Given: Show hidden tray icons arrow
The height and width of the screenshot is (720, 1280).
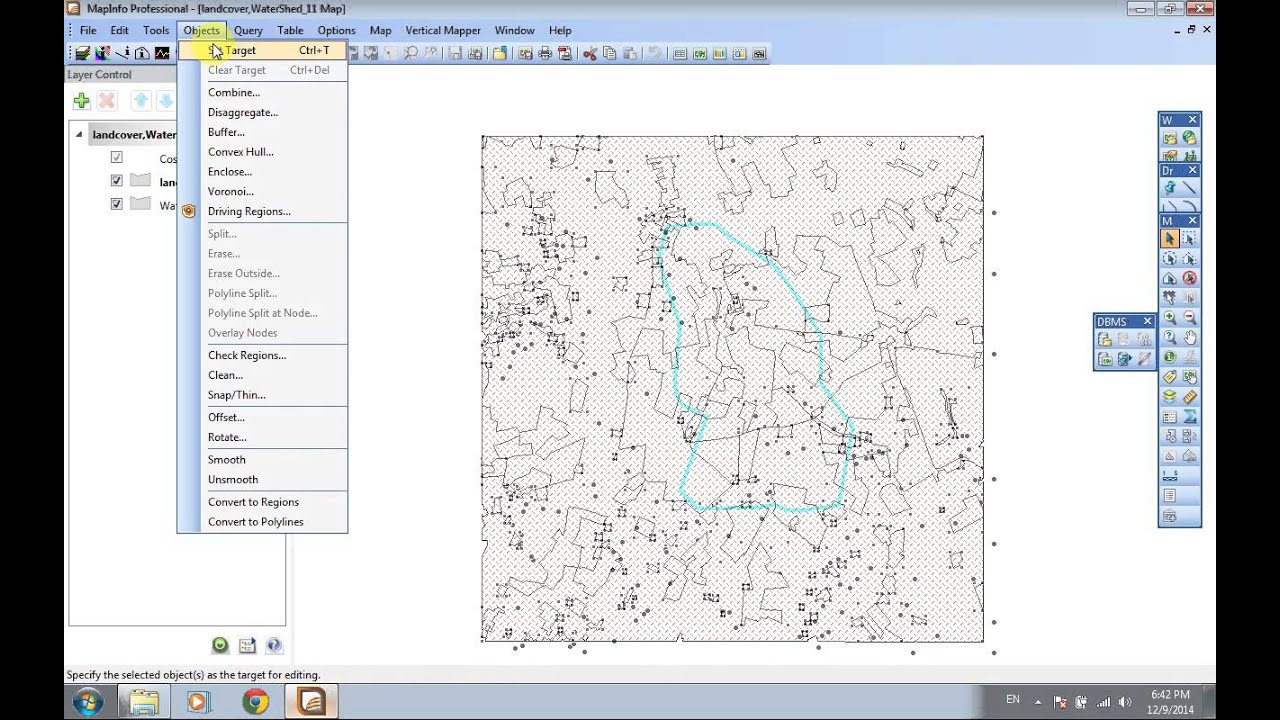Looking at the screenshot, I should click(1038, 702).
